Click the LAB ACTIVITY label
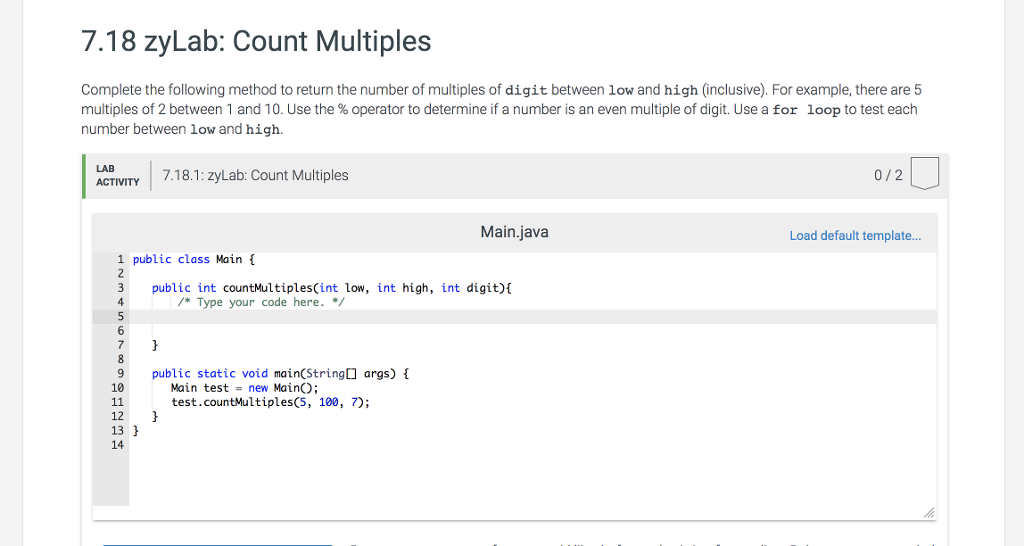This screenshot has height=546, width=1024. point(118,176)
